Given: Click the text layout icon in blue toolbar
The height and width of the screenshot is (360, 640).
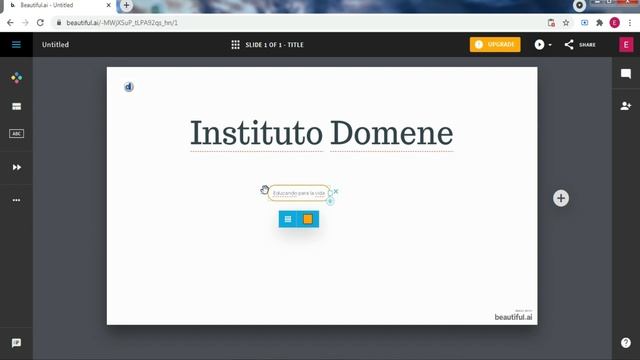Looking at the screenshot, I should (x=288, y=219).
